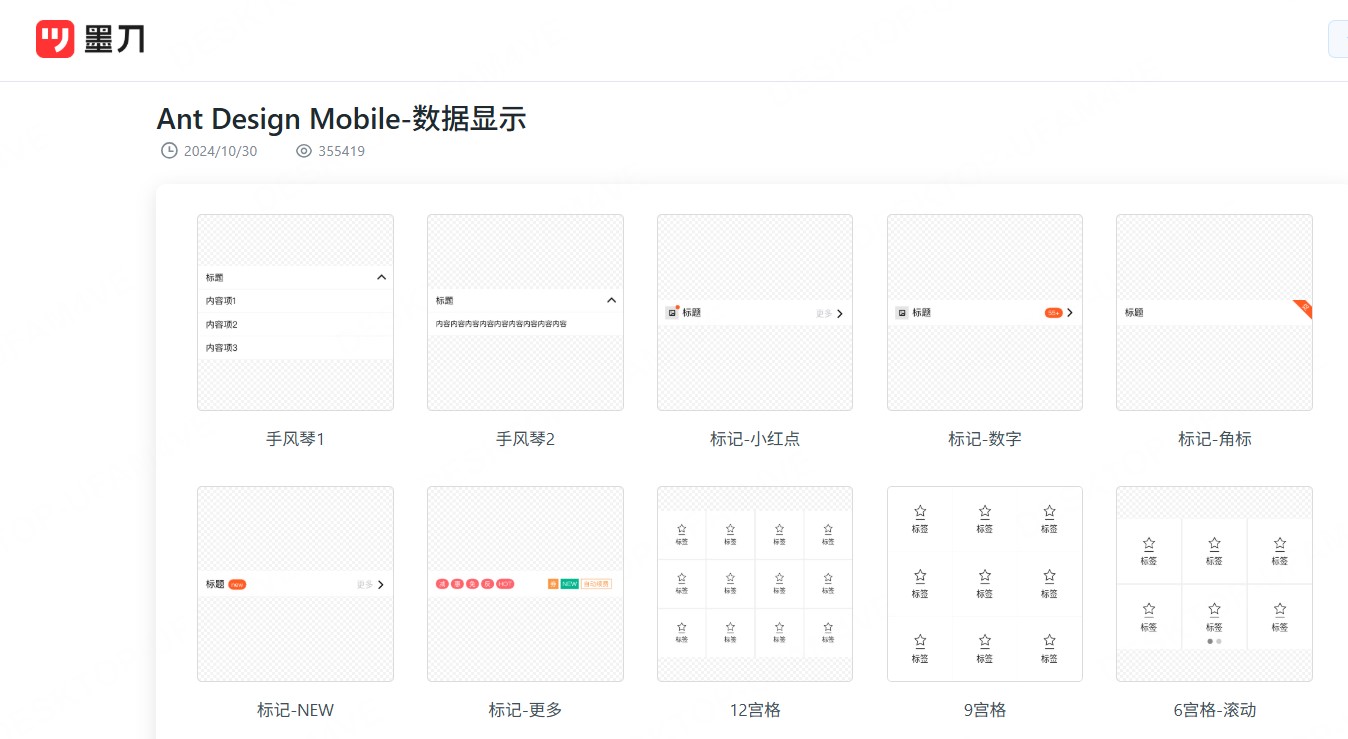Viewport: 1348px width, 739px height.
Task: Click the eye icon beside 355419
Action: [x=304, y=151]
